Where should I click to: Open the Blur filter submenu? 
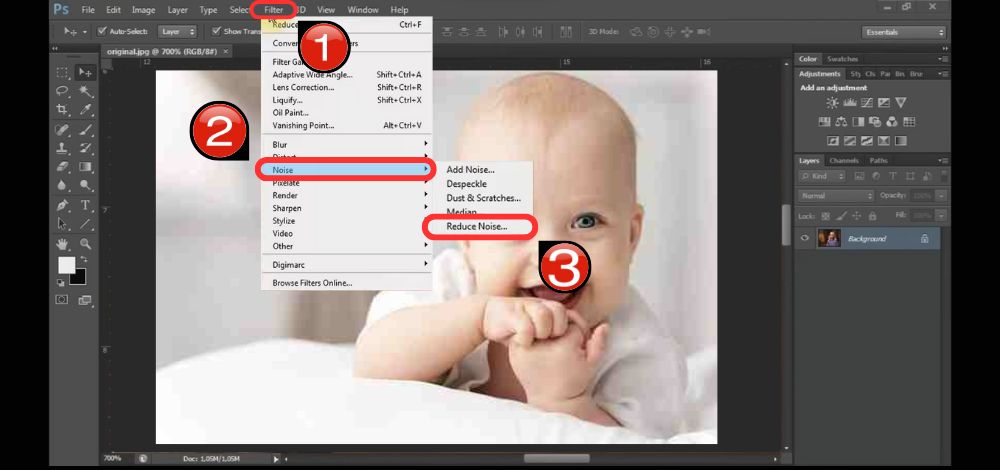(x=346, y=145)
